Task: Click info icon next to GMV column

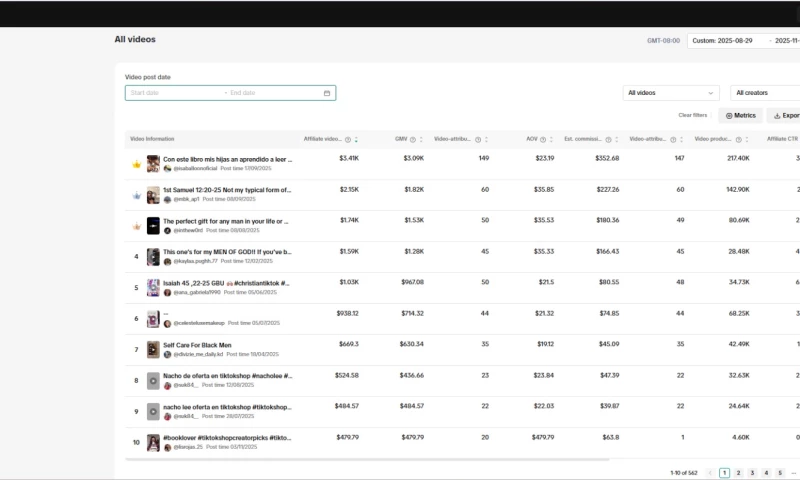Action: point(412,140)
